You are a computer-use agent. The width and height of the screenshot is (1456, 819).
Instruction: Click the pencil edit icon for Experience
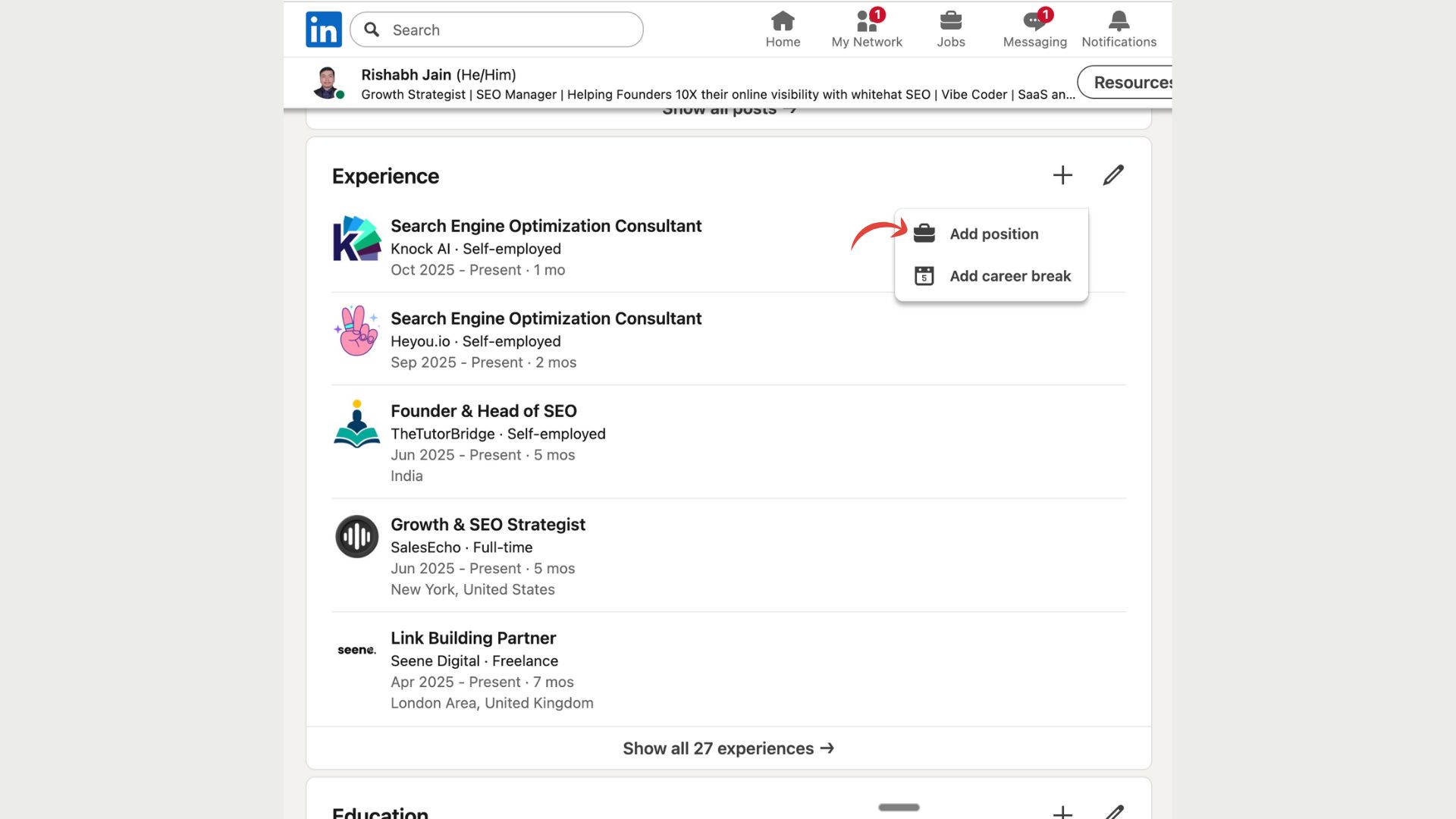tap(1113, 175)
